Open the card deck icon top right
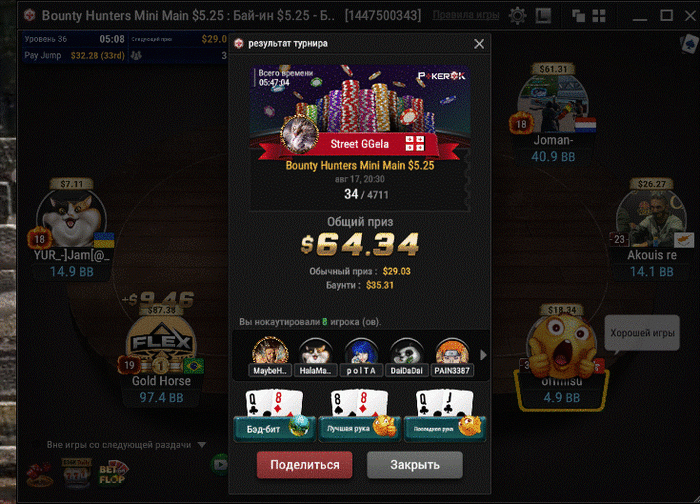This screenshot has height=504, width=700. click(x=688, y=44)
